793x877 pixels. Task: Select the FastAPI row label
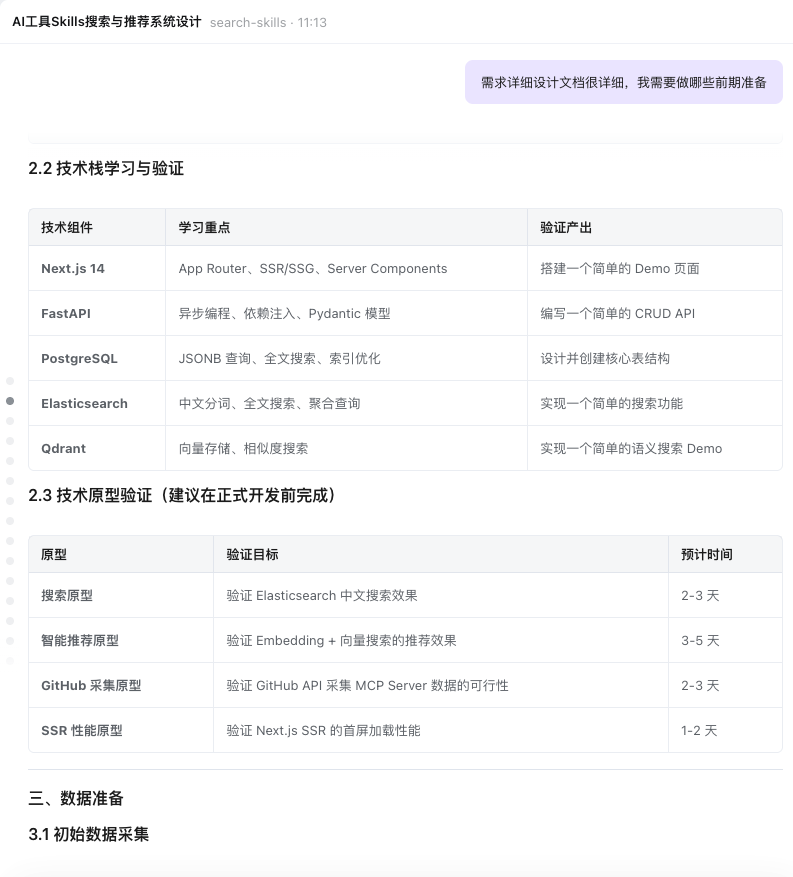[x=66, y=314]
